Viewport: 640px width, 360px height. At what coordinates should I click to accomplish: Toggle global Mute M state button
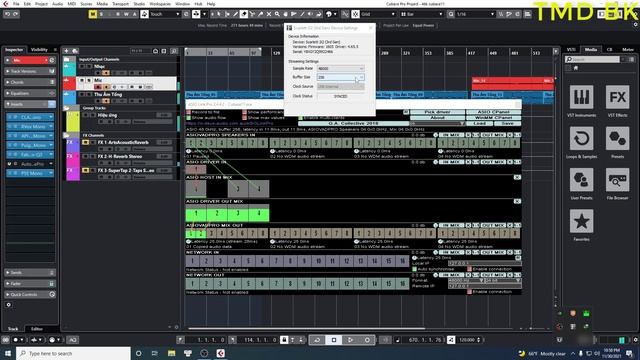click(x=93, y=14)
